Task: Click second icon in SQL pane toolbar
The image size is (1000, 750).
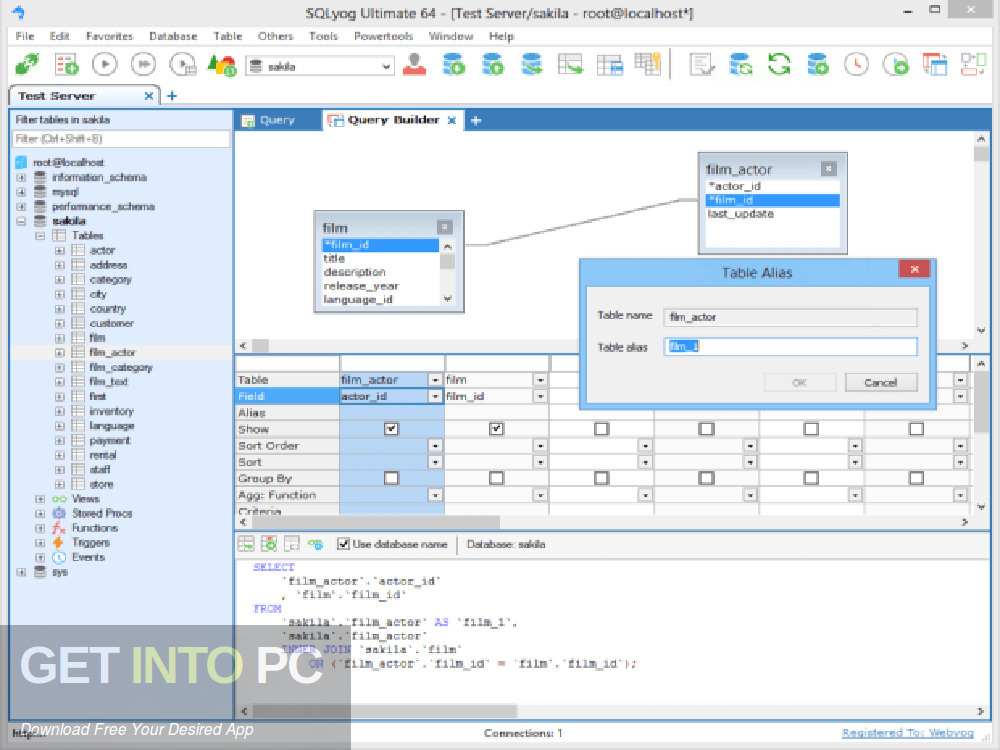Action: [x=269, y=544]
